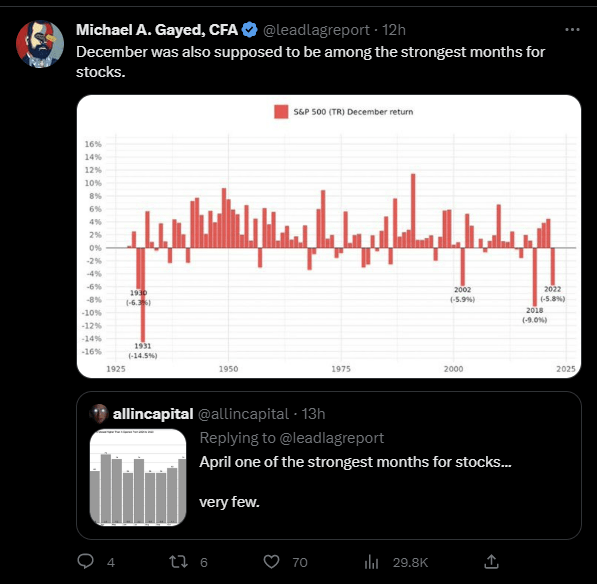
Task: Open the reply comment icon
Action: click(x=85, y=562)
